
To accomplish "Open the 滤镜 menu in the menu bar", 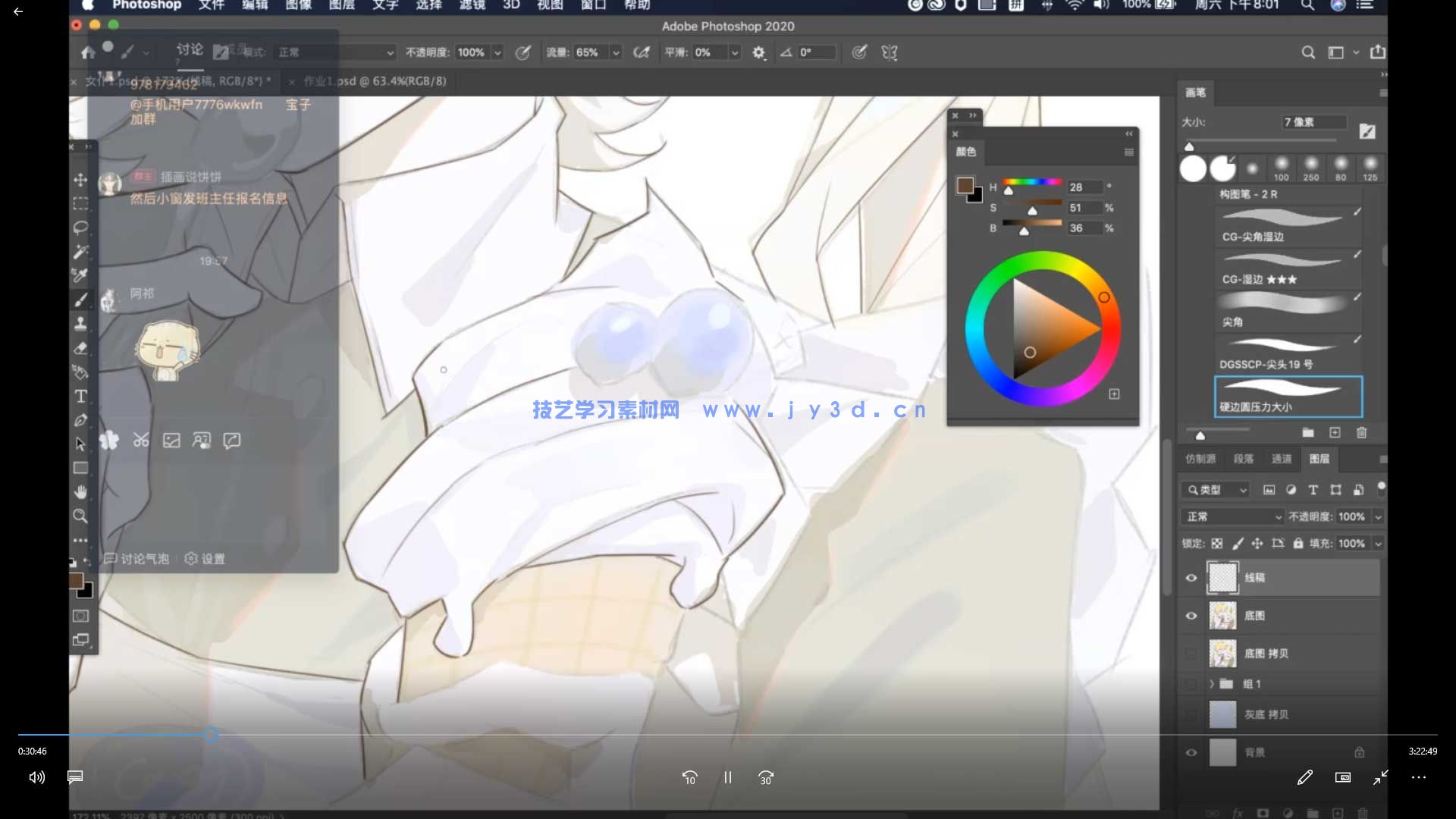I will point(473,5).
